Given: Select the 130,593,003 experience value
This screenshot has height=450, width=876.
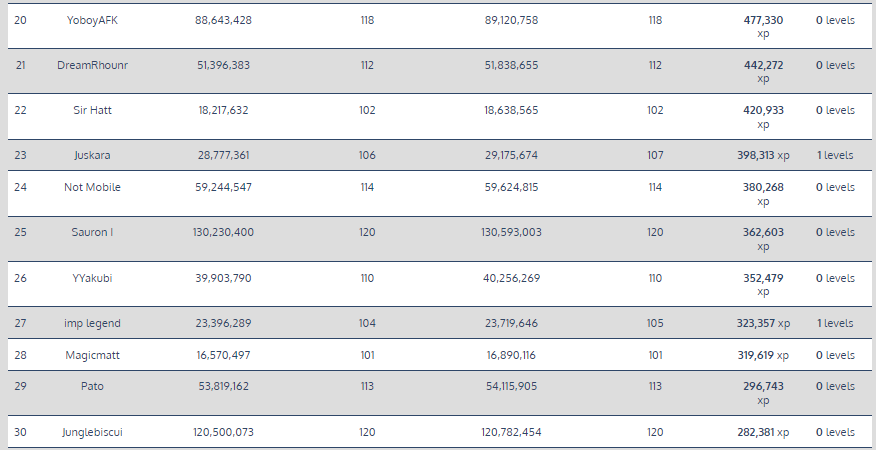Looking at the screenshot, I should click(x=511, y=232).
